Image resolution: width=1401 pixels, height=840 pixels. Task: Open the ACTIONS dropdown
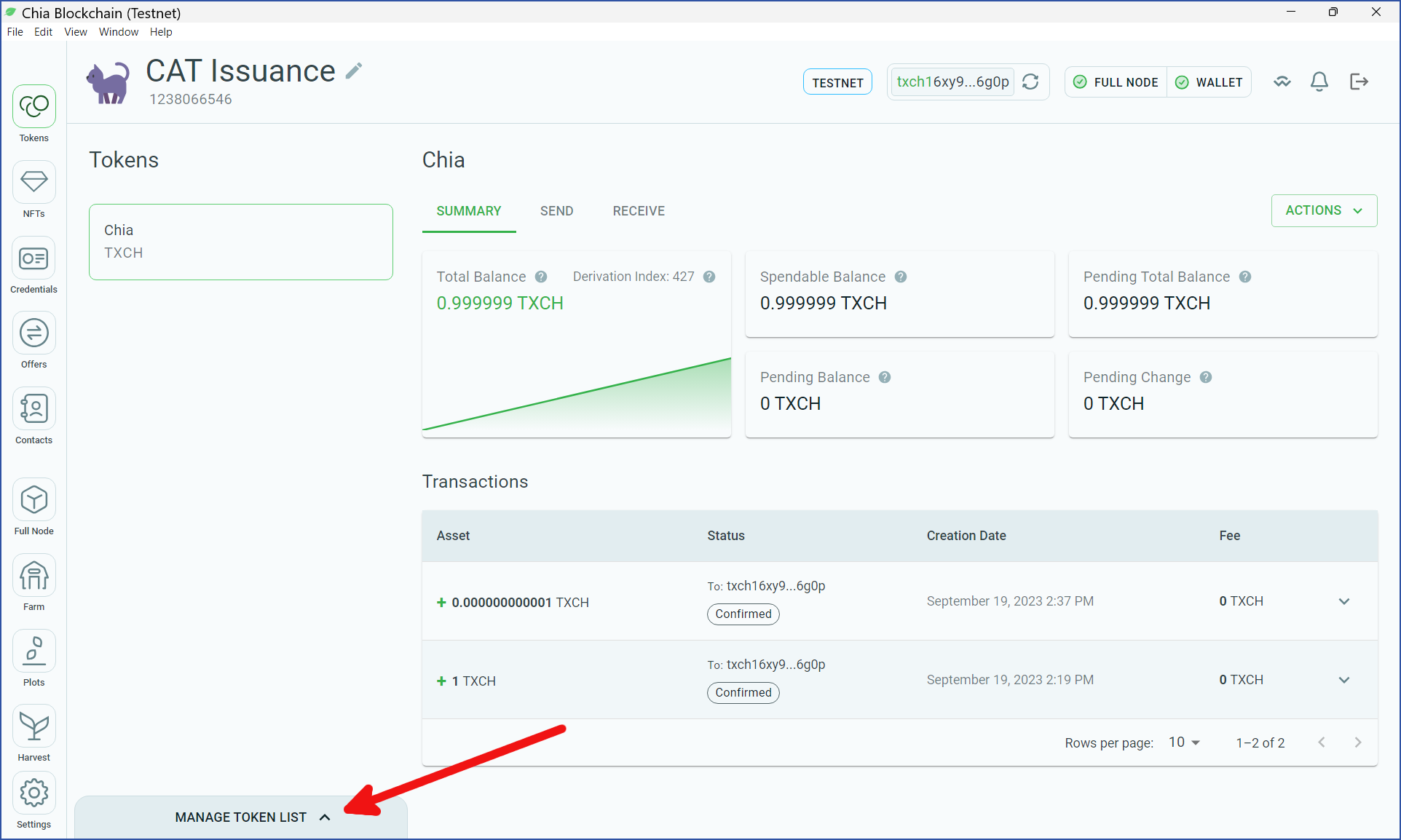[1324, 210]
